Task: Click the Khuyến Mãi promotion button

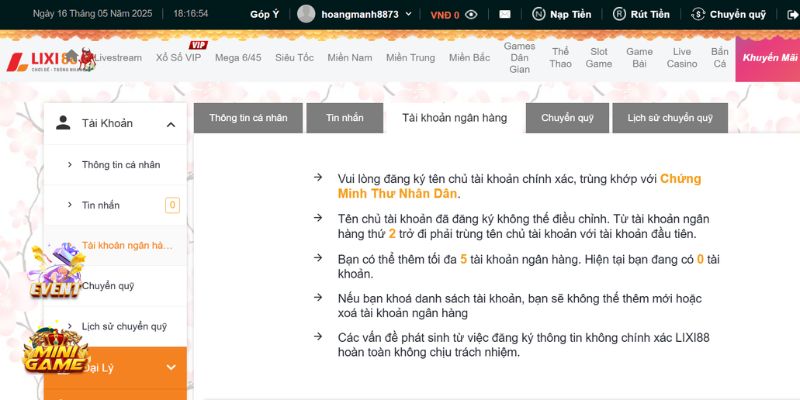Action: pyautogui.click(x=767, y=58)
